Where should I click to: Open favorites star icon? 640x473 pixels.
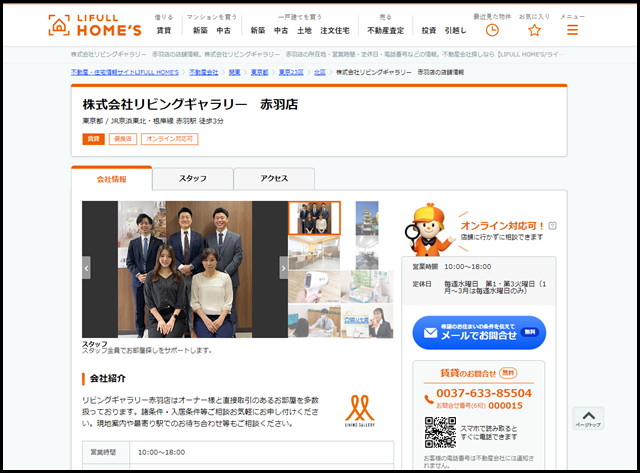[534, 30]
